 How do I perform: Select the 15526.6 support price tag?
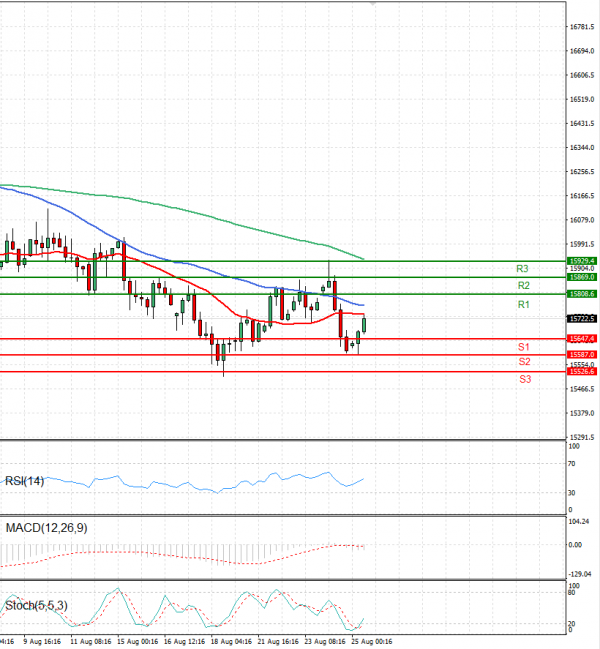[x=582, y=372]
